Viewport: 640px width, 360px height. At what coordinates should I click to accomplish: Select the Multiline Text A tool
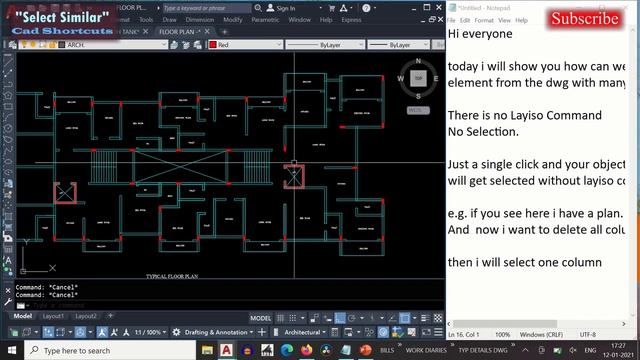[8, 260]
